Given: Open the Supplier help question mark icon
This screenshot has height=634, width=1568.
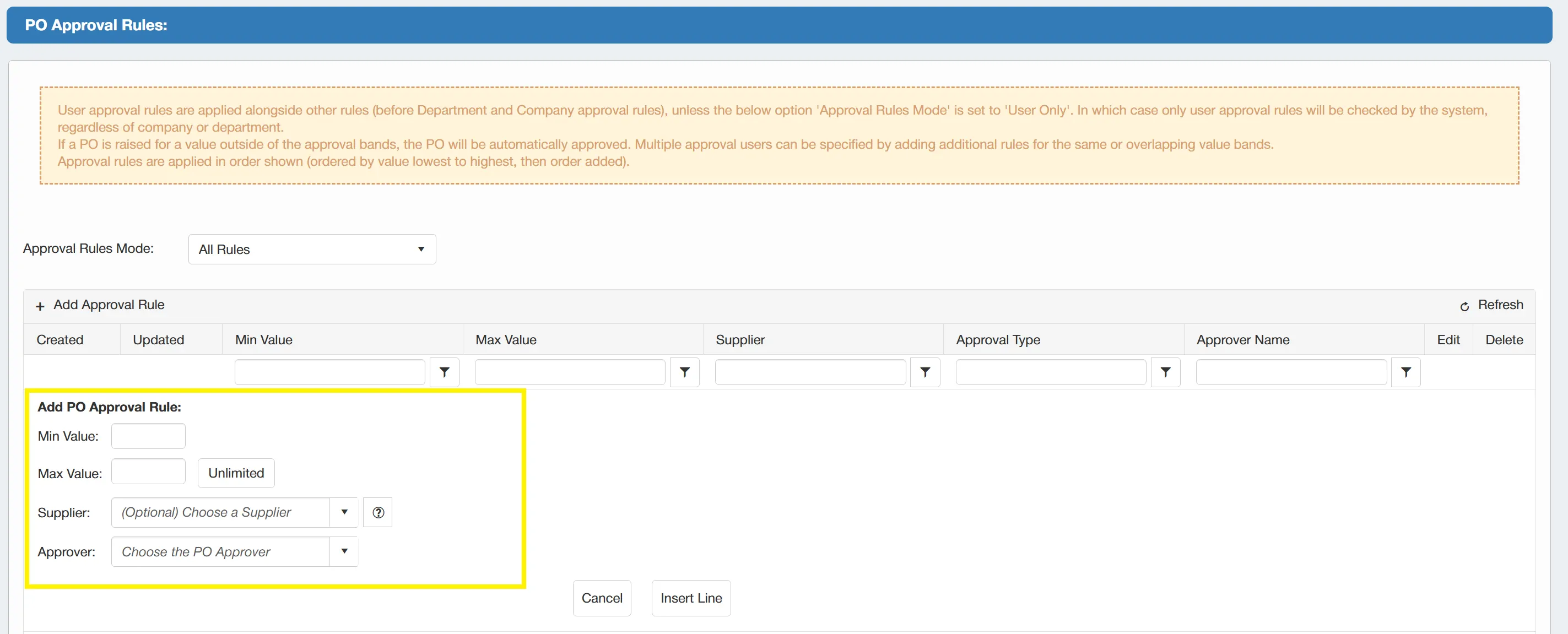Looking at the screenshot, I should coord(378,512).
